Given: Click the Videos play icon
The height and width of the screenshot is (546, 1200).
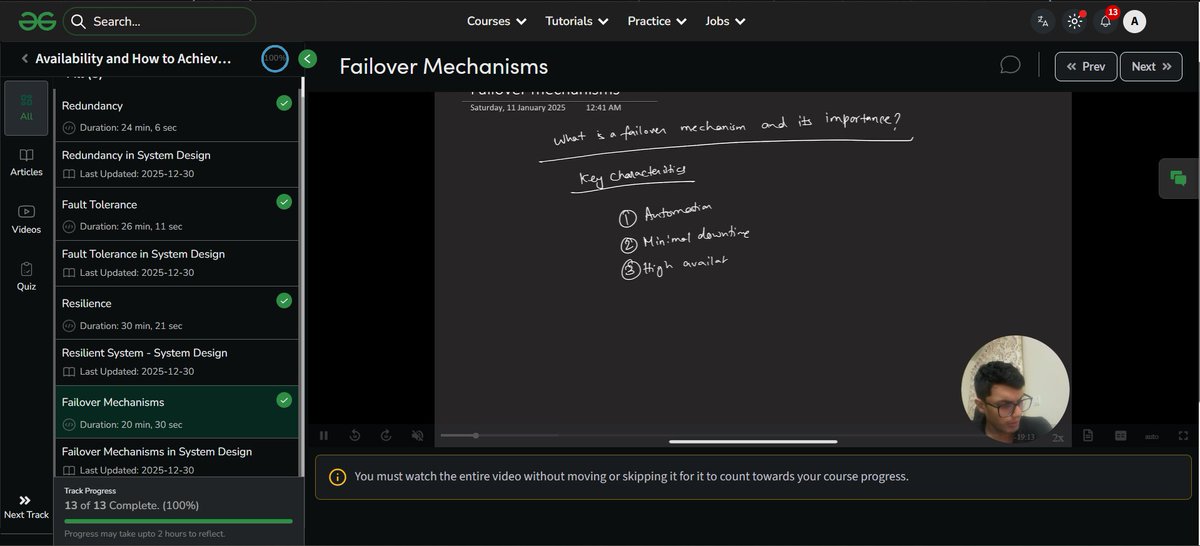Looking at the screenshot, I should [x=26, y=212].
